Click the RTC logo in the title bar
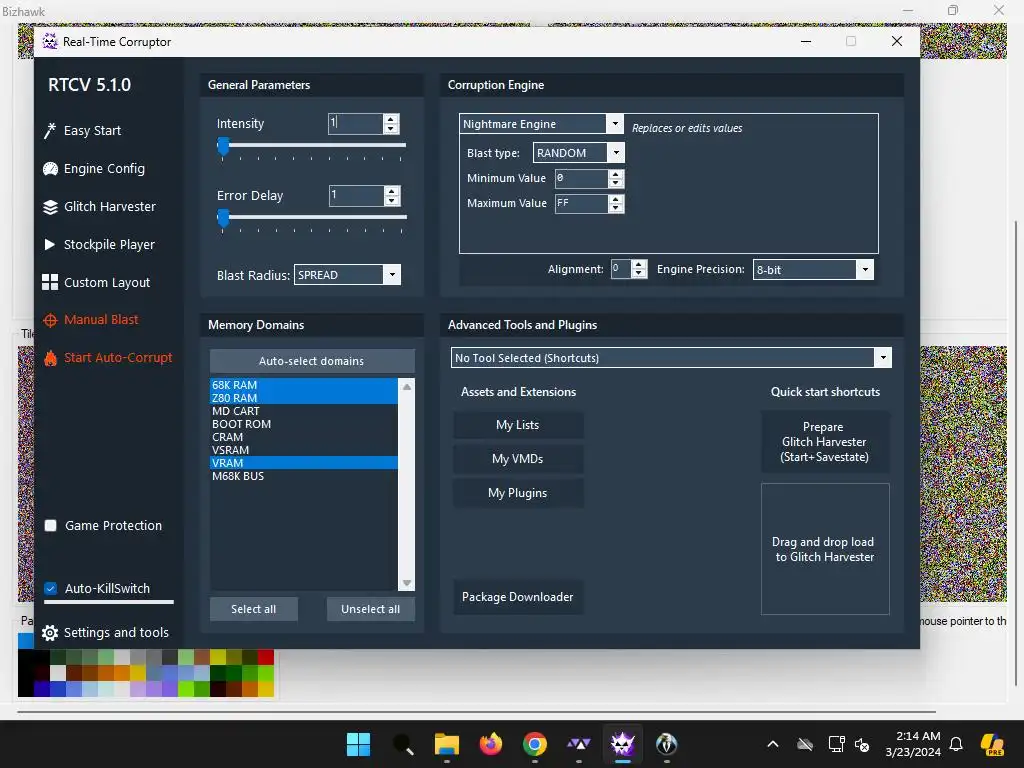 (x=50, y=41)
